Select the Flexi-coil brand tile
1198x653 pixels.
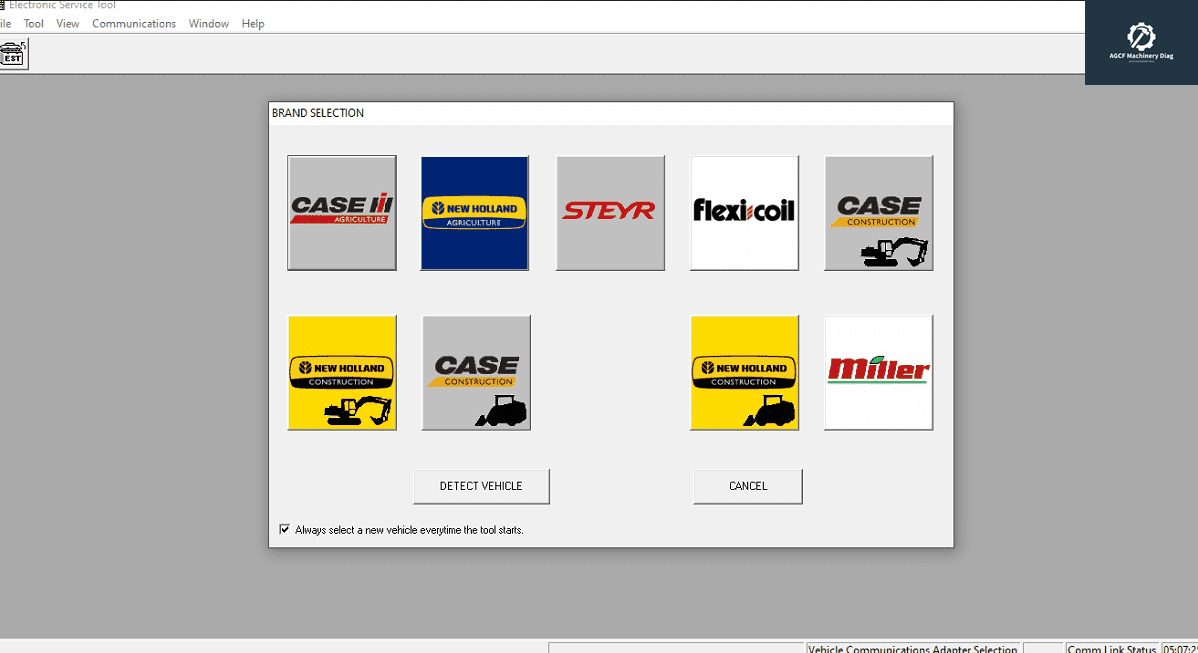point(744,212)
